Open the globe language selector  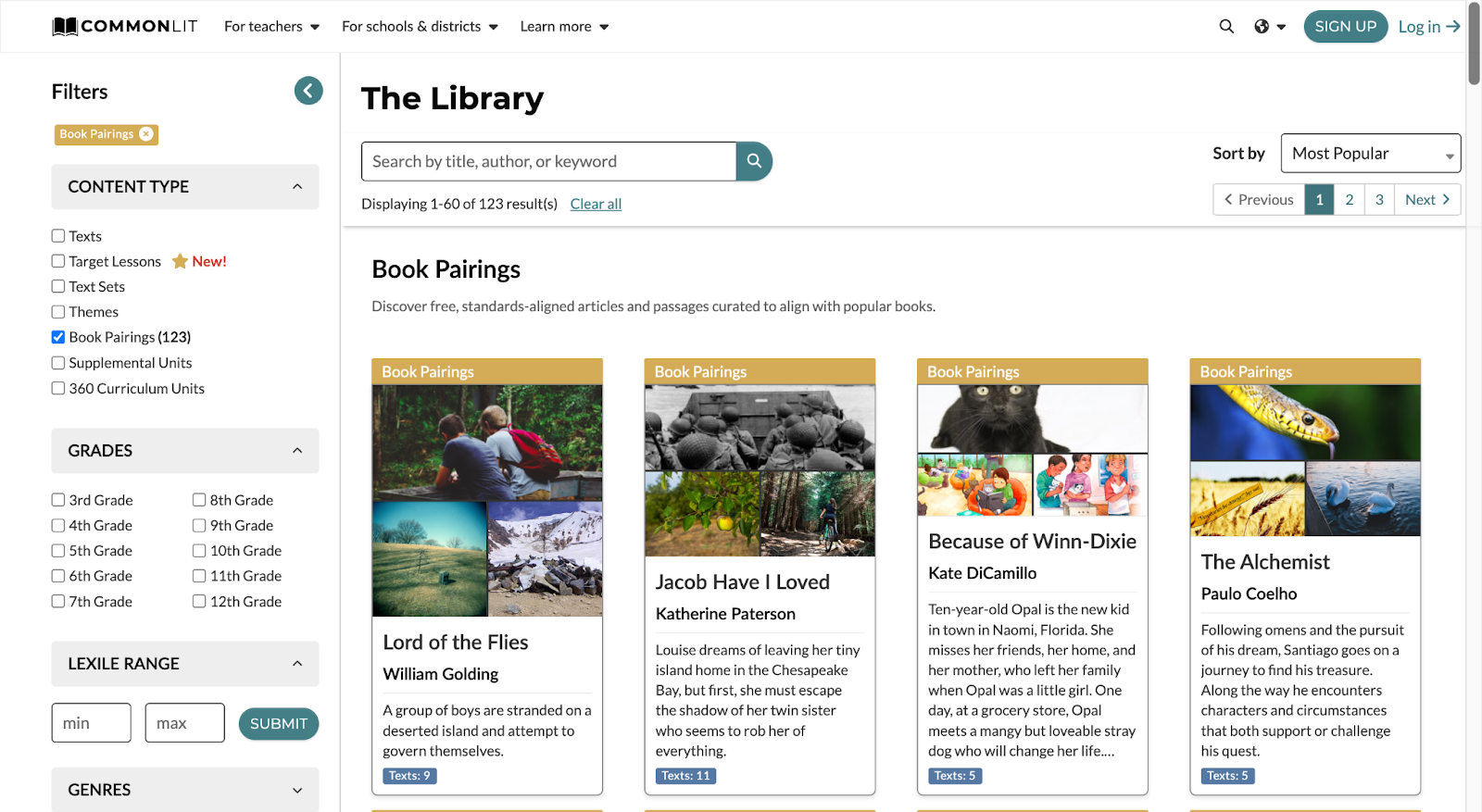point(1270,26)
